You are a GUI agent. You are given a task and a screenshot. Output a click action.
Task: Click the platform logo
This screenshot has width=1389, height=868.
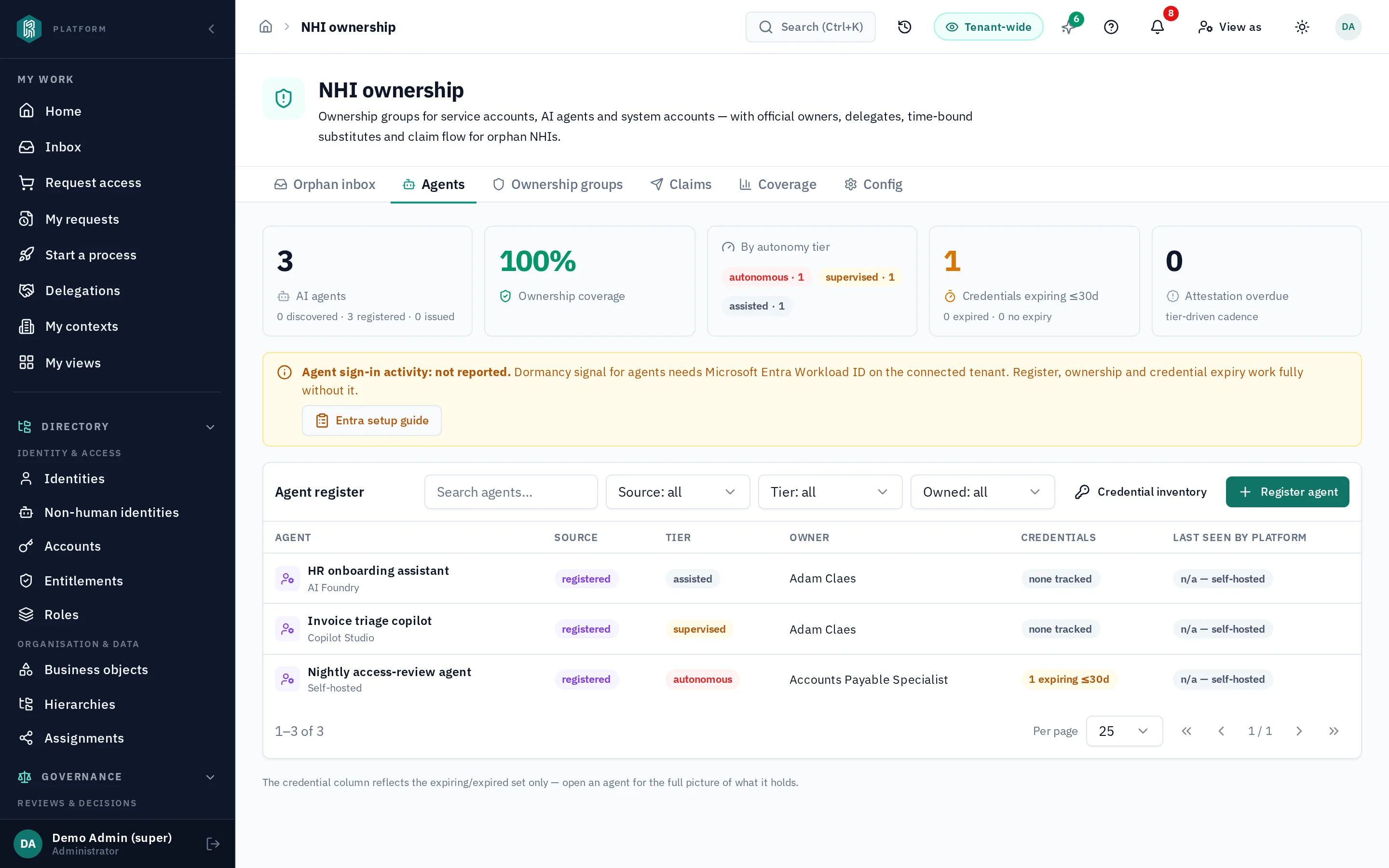tap(29, 29)
